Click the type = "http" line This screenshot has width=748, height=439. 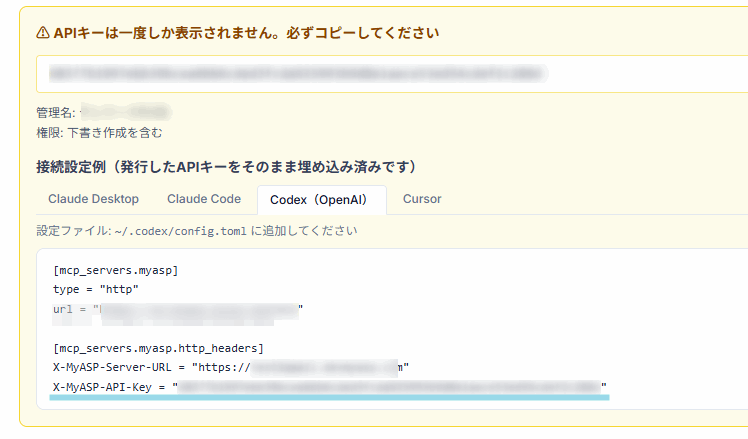point(96,290)
